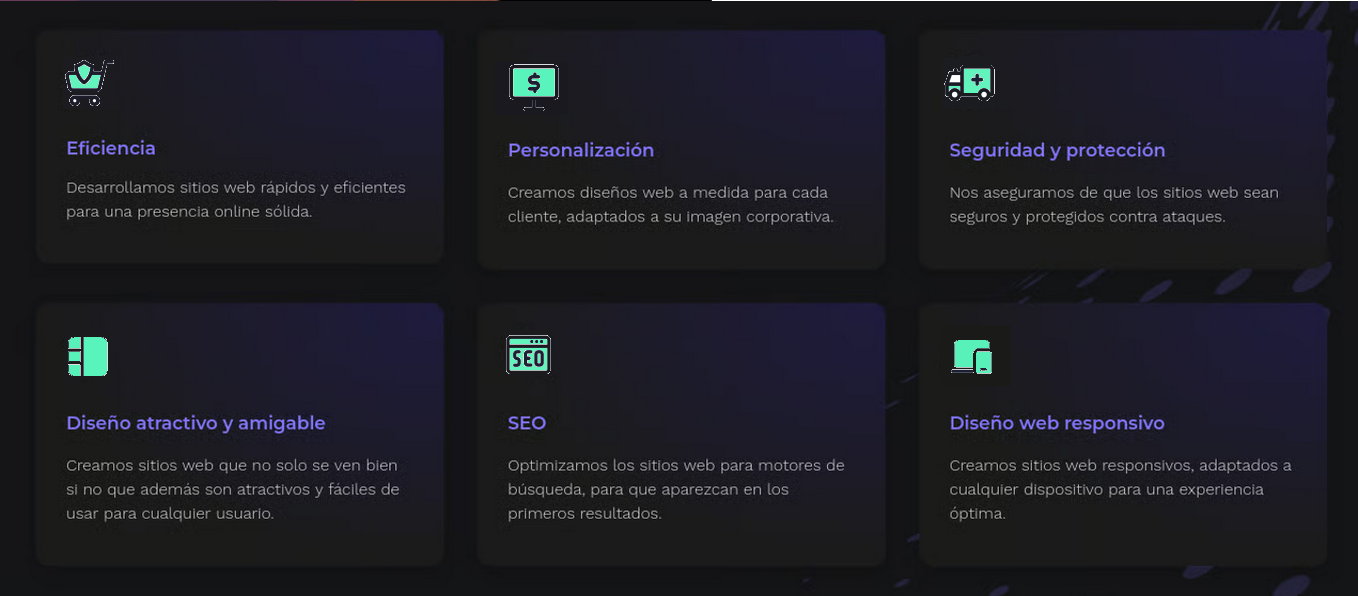This screenshot has width=1358, height=596.
Task: Click the text about diseños web a medida
Action: point(670,205)
